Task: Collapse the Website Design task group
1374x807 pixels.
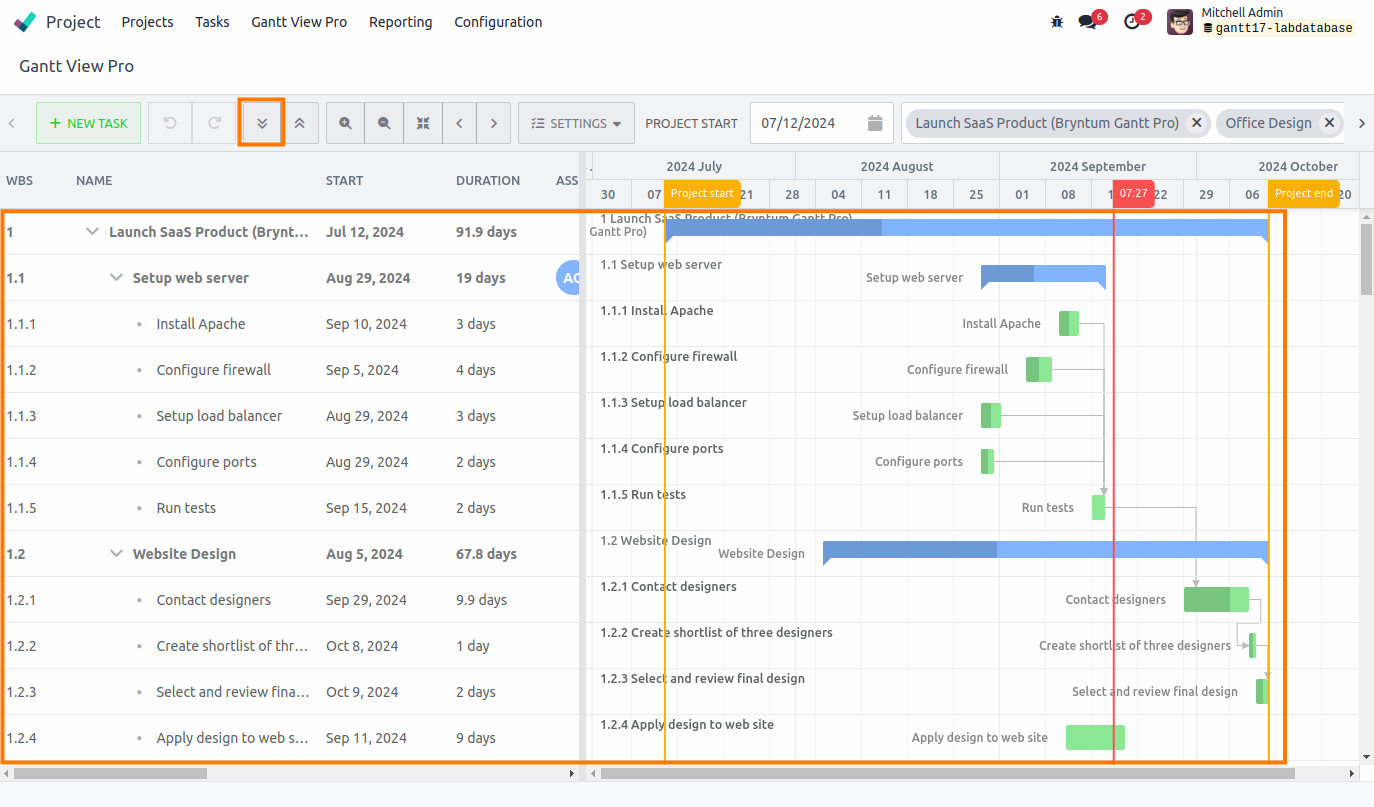Action: [116, 553]
